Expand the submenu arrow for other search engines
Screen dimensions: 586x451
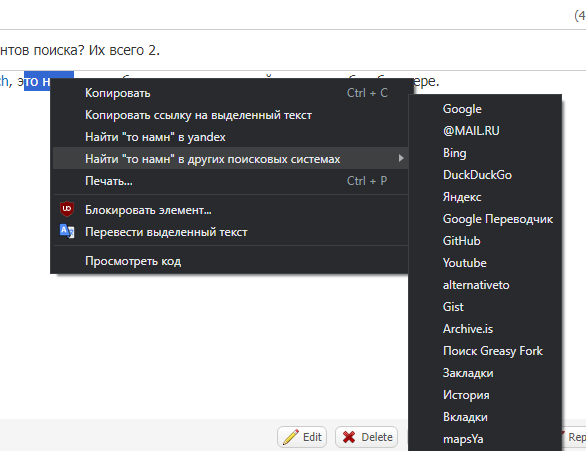click(x=401, y=158)
